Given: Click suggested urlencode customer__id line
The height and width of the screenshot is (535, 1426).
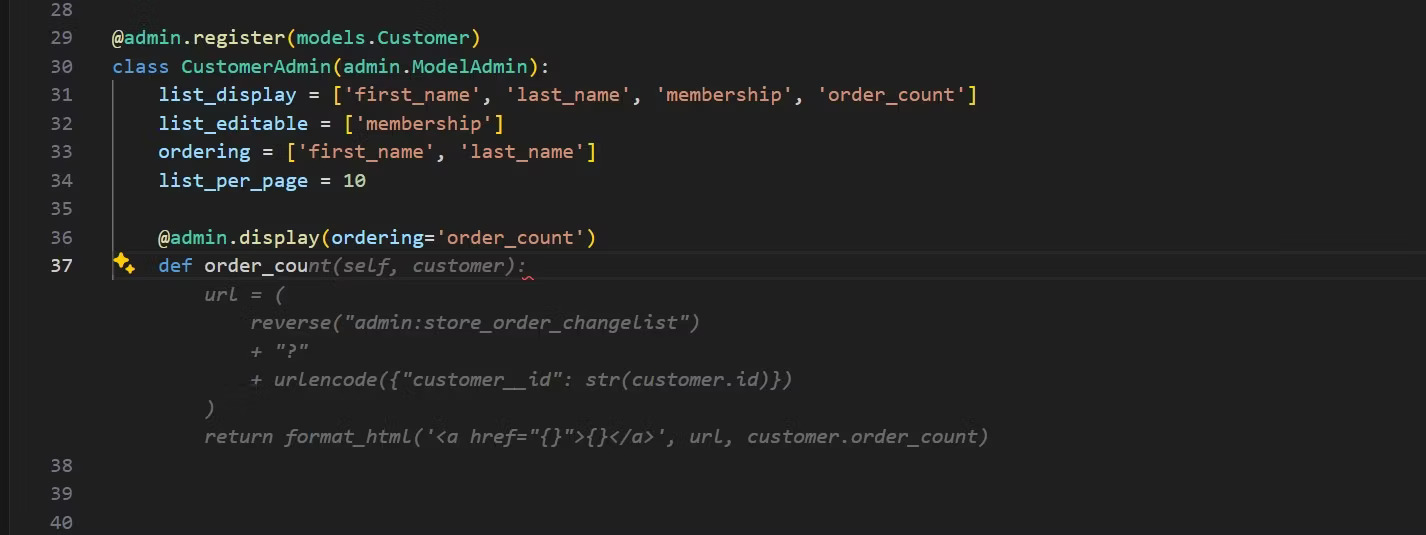Looking at the screenshot, I should 521,380.
